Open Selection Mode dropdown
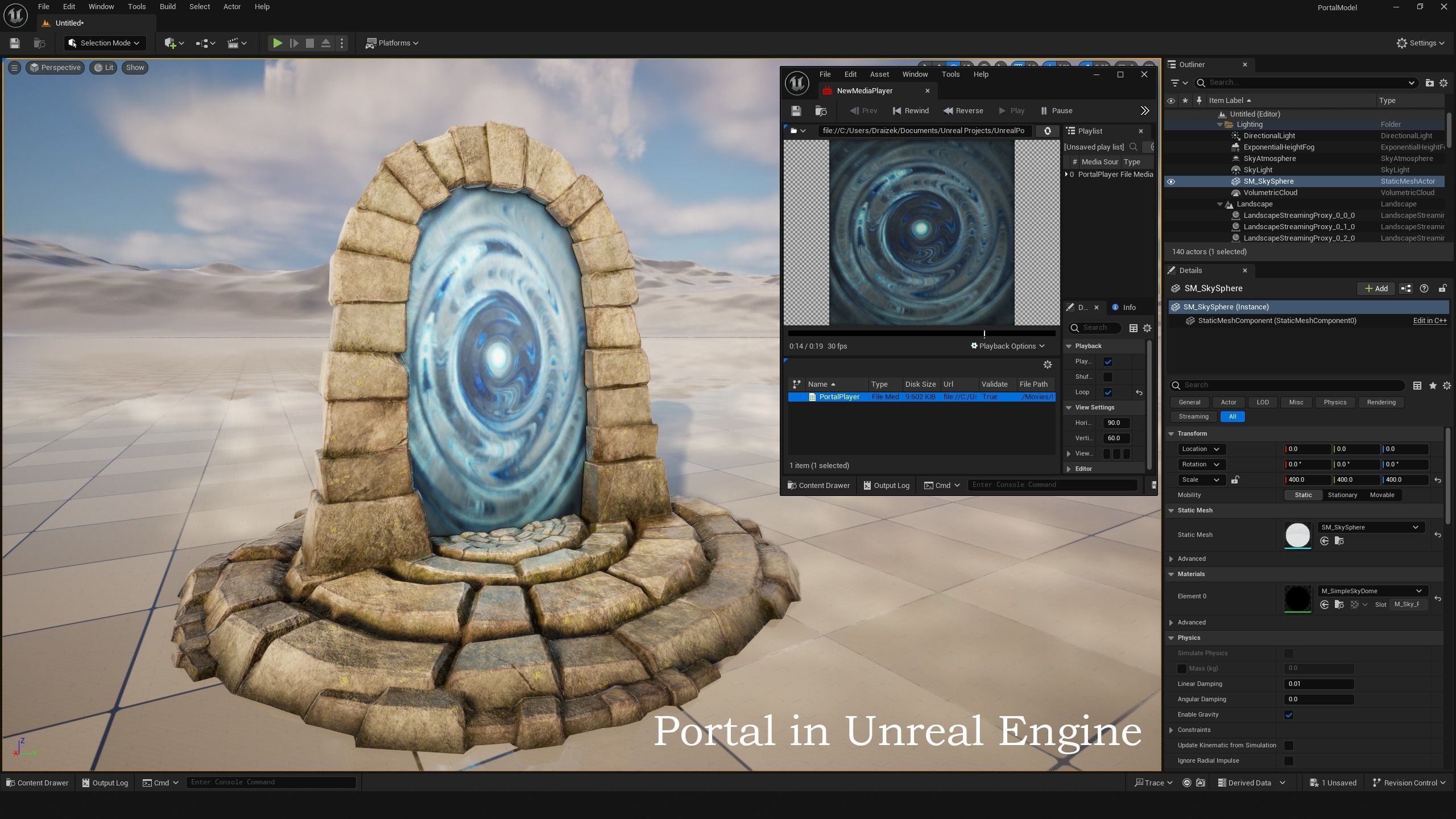The width and height of the screenshot is (1456, 819). (x=105, y=43)
